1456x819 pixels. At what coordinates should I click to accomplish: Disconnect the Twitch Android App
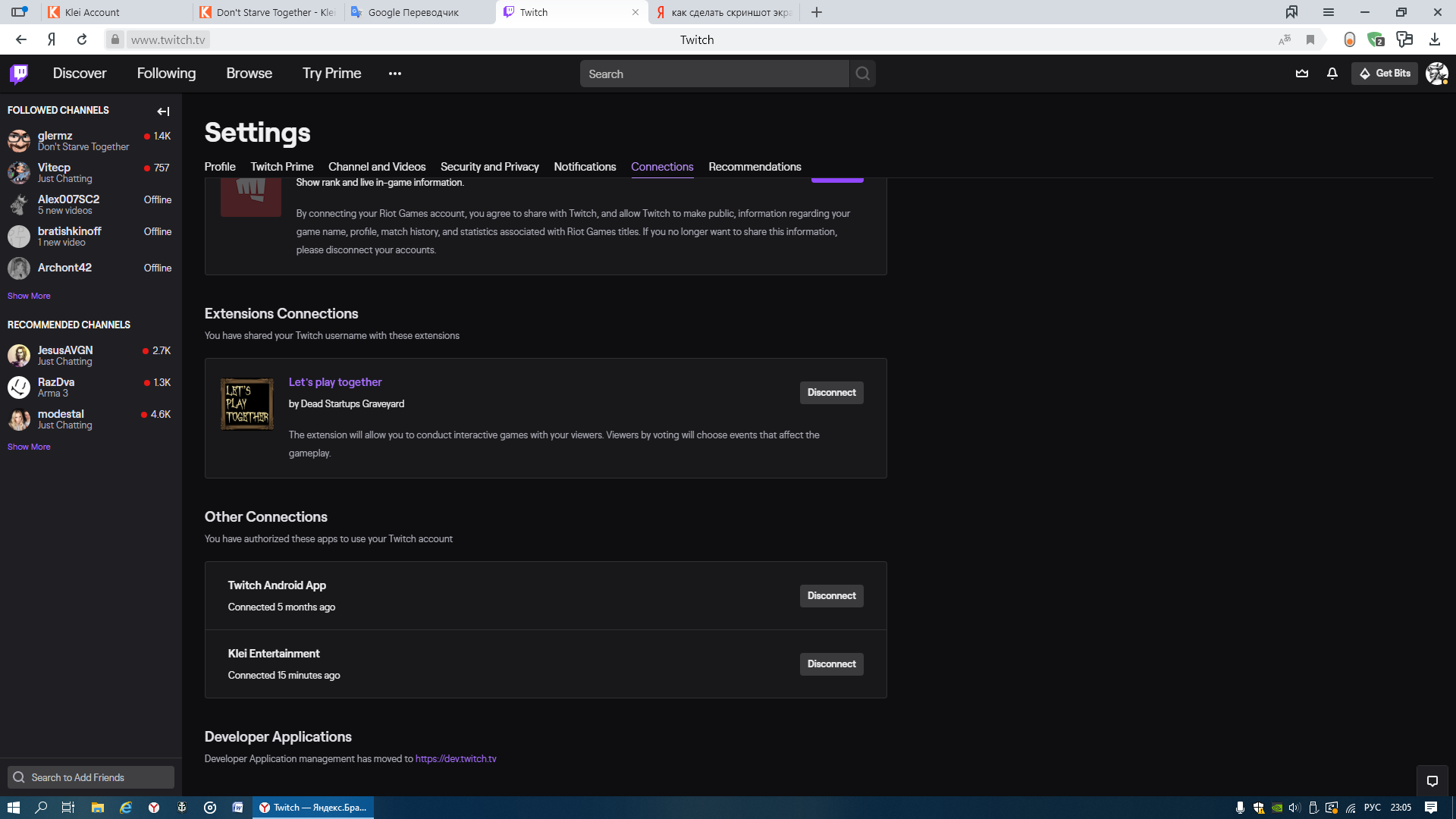point(831,596)
